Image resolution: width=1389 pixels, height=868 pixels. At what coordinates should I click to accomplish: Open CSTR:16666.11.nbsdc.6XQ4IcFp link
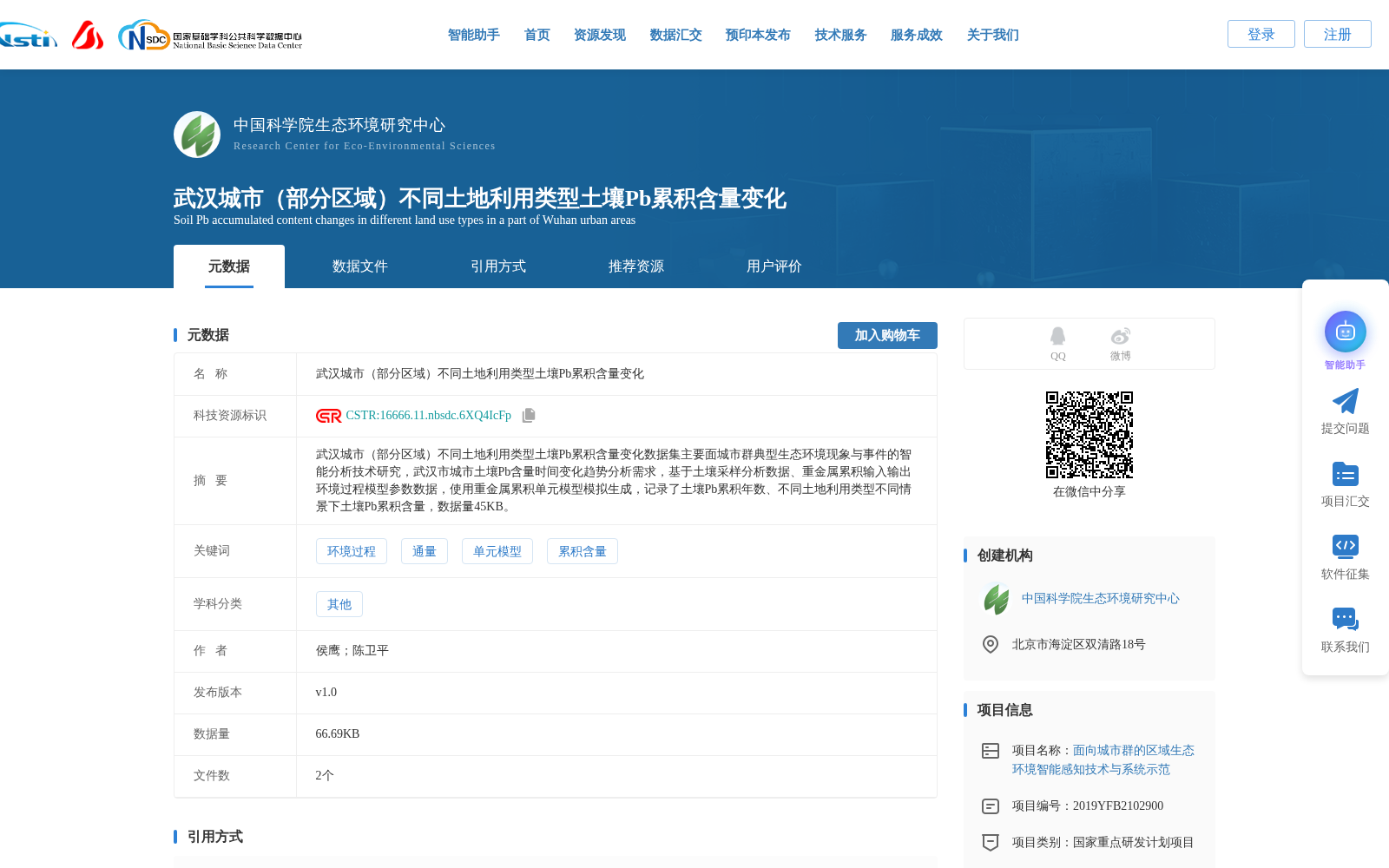[x=429, y=416]
